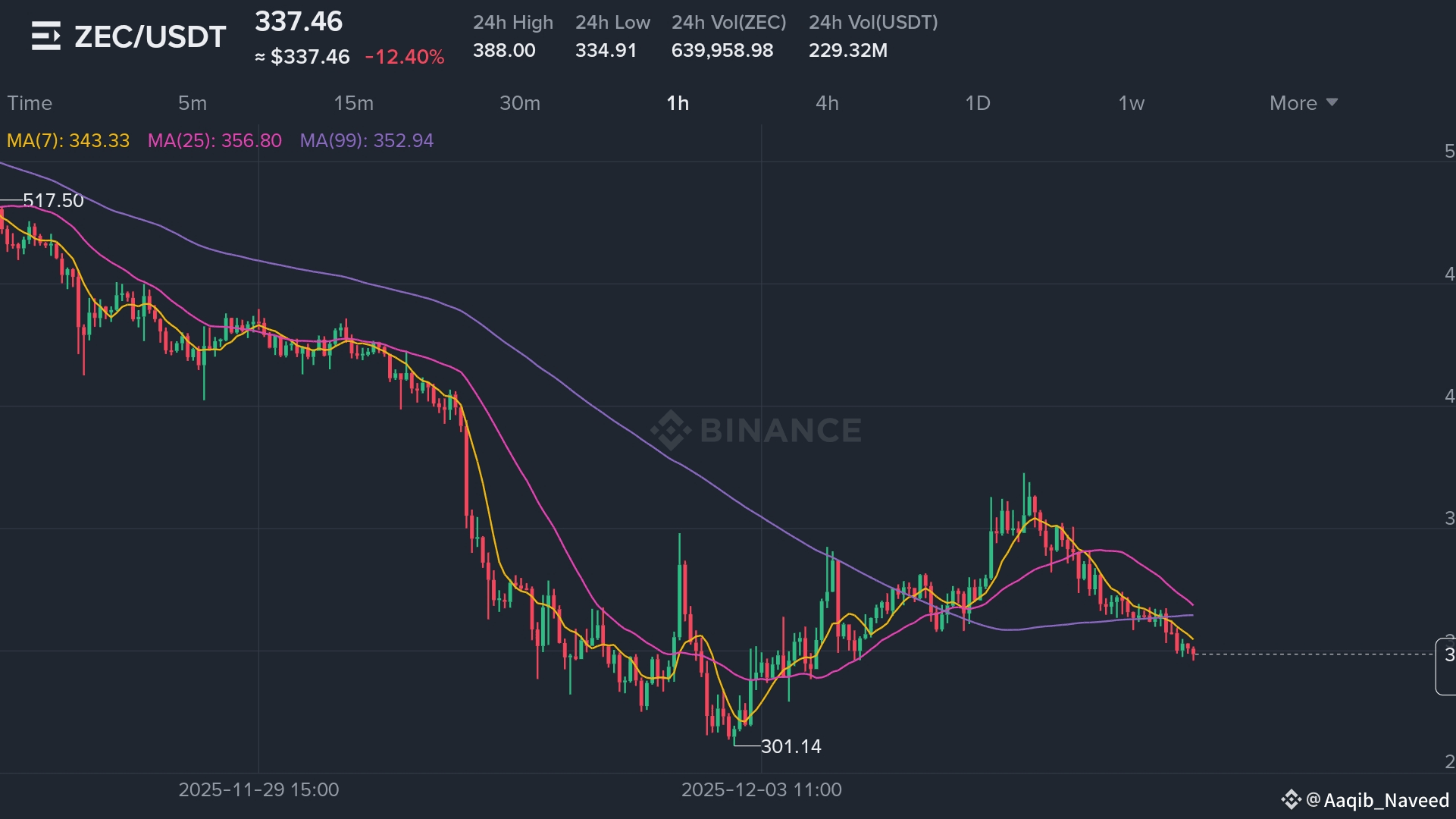This screenshot has width=1456, height=819.
Task: Click the ZEC/USDT pair title
Action: (150, 36)
